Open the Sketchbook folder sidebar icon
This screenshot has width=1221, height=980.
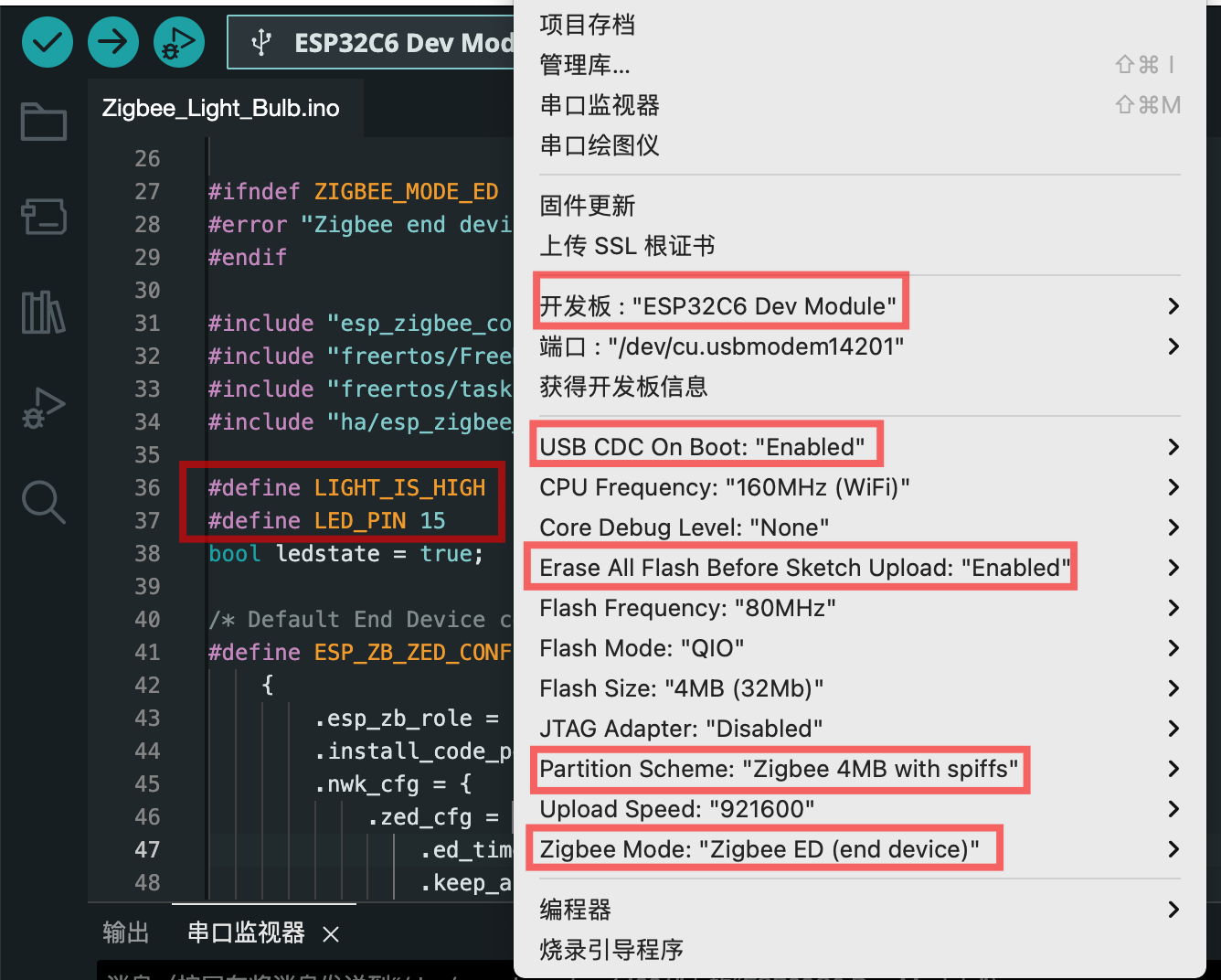click(x=44, y=121)
